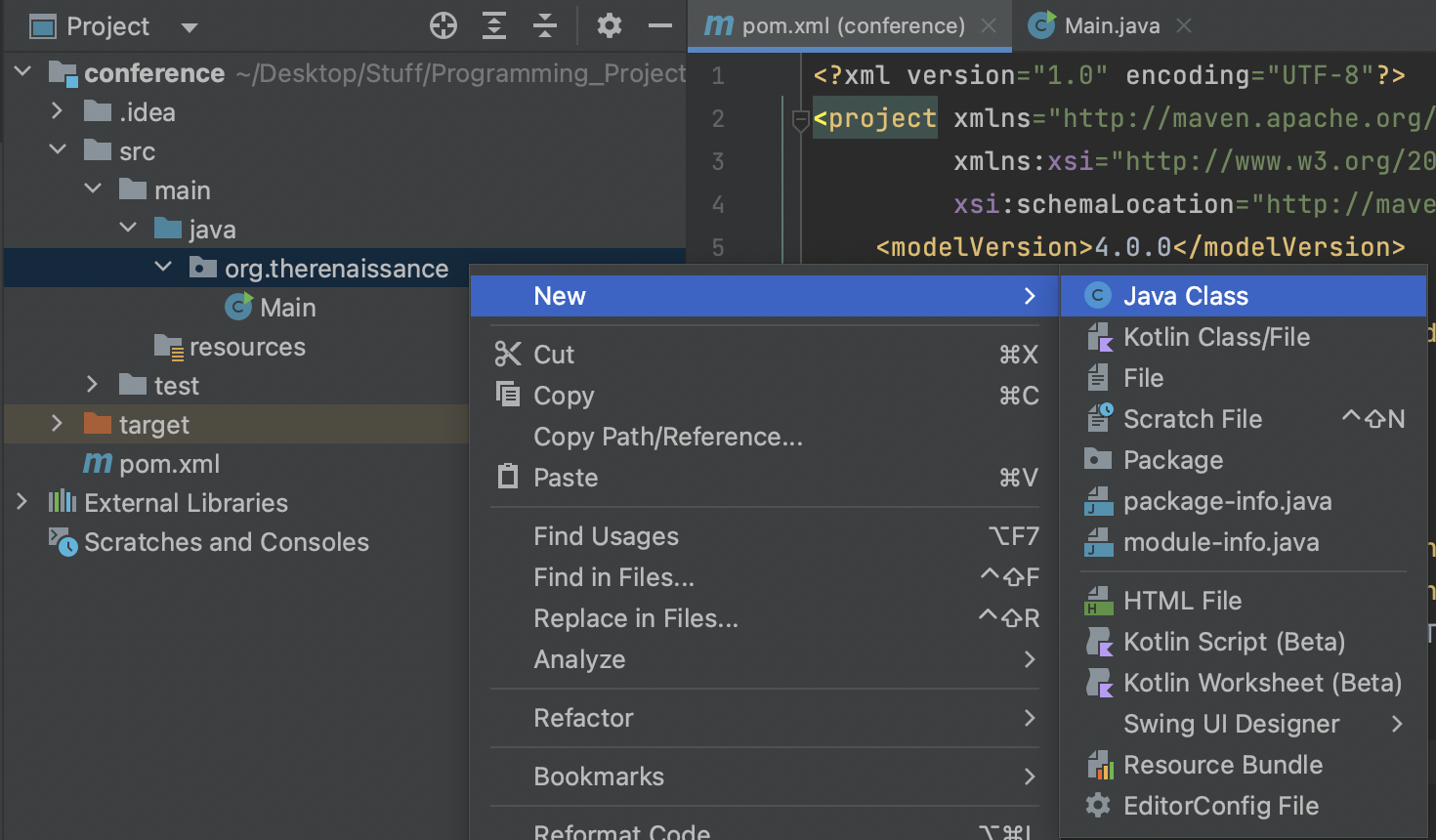This screenshot has height=840, width=1436.
Task: Open the Swing UI Designer submenu
Action: click(1231, 724)
